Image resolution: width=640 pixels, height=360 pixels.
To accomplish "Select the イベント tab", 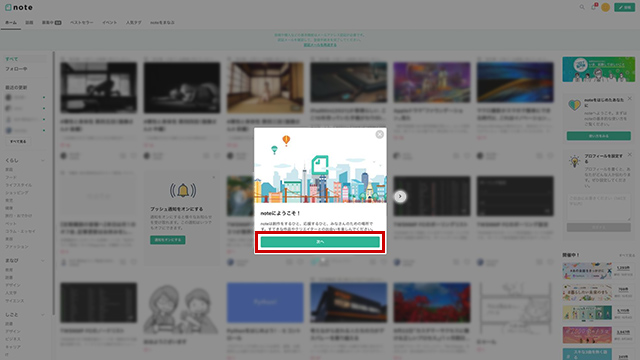I will [109, 22].
